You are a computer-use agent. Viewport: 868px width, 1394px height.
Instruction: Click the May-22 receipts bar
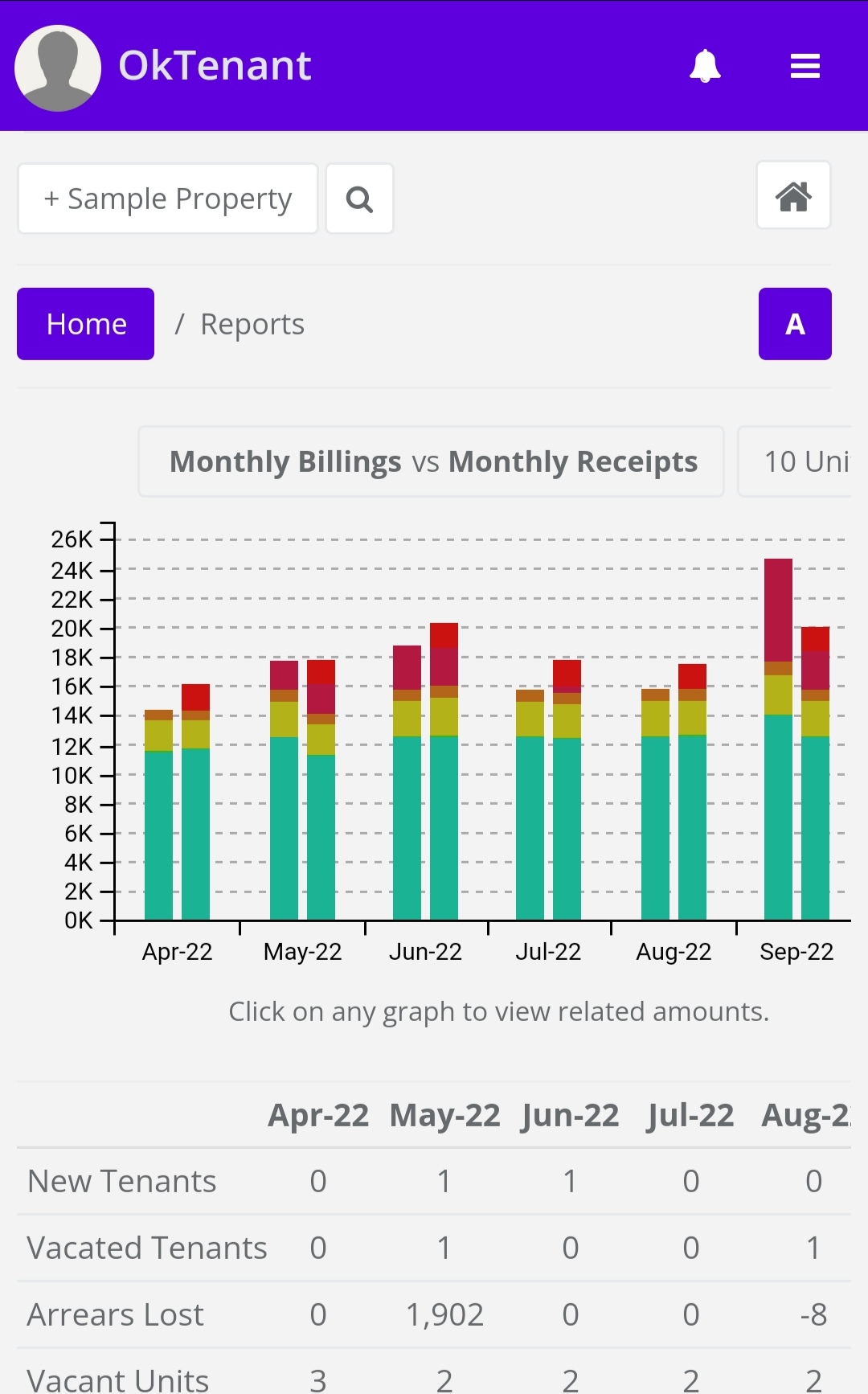[x=321, y=804]
